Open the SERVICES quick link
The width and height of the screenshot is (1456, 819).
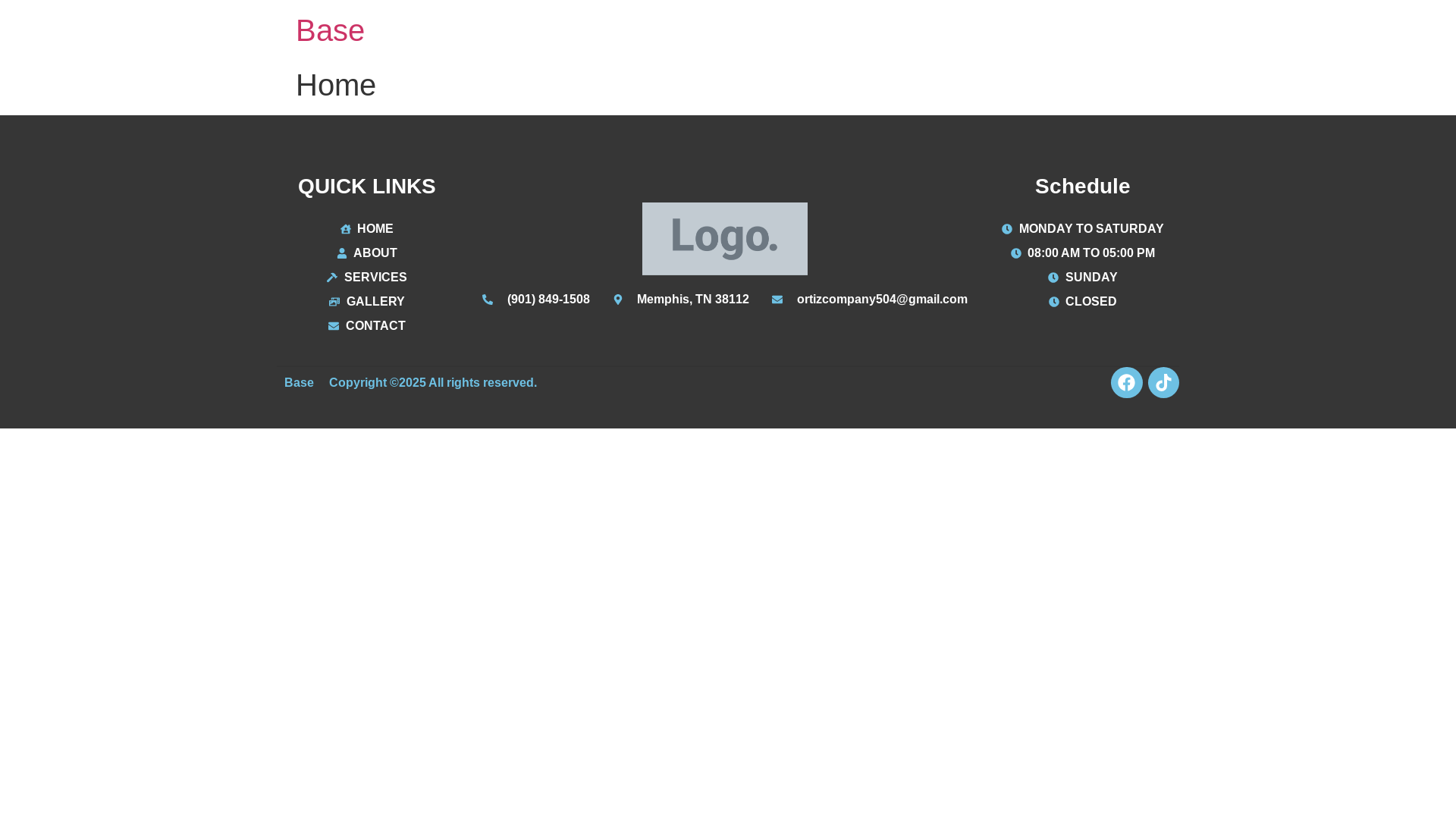pos(375,278)
